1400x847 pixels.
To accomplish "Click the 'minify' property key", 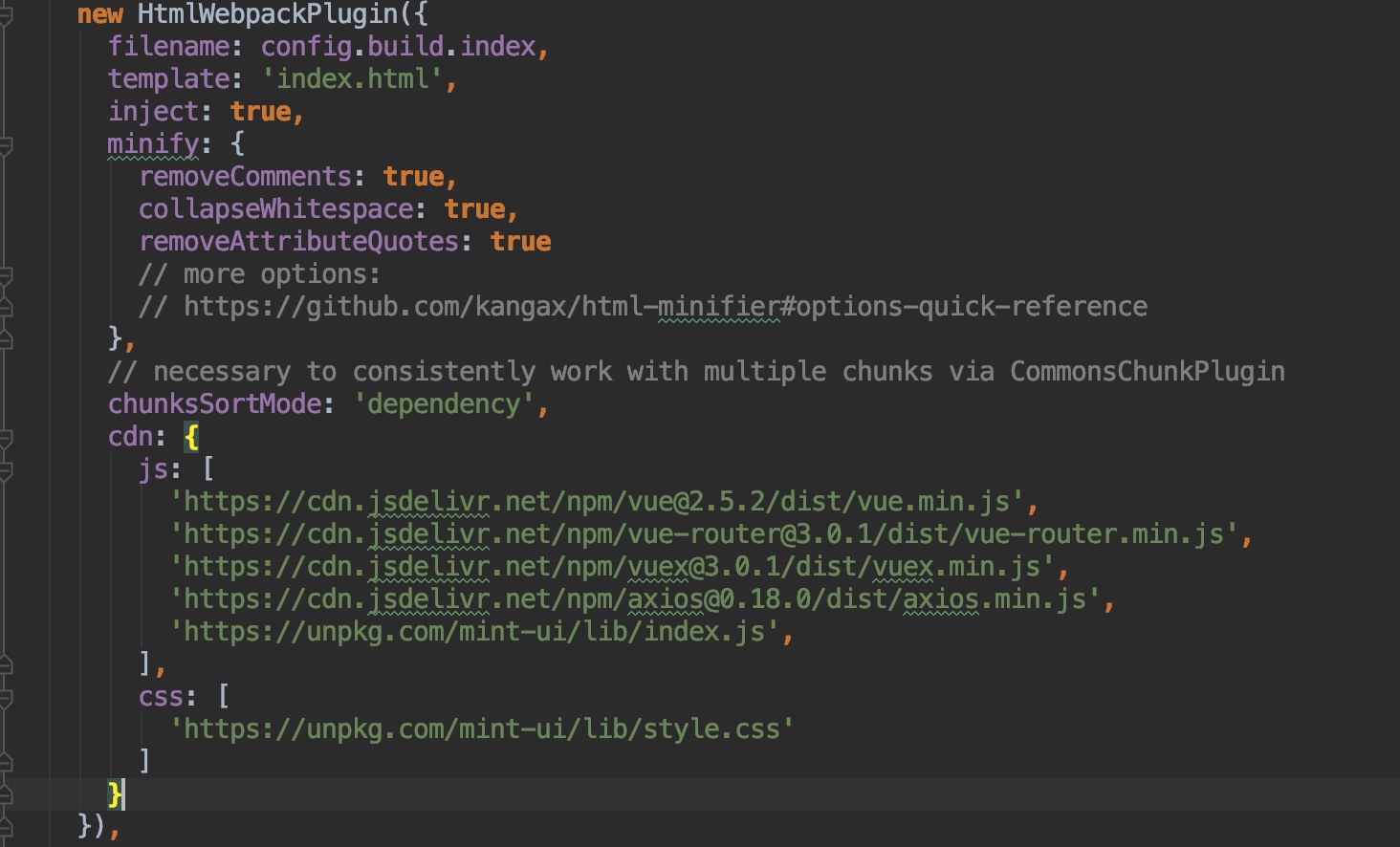I will pyautogui.click(x=153, y=143).
